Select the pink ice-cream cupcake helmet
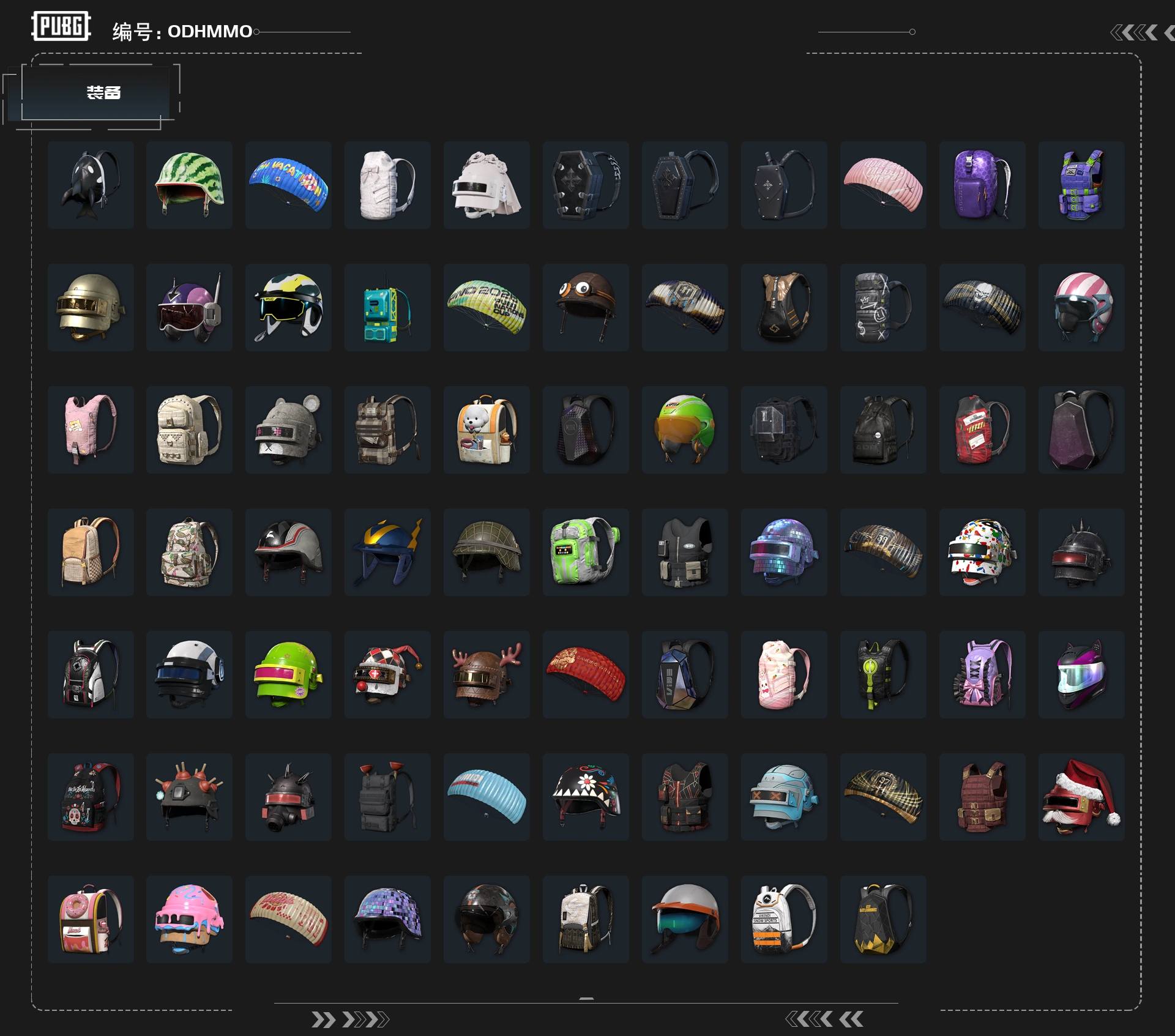This screenshot has width=1175, height=1036. click(190, 919)
